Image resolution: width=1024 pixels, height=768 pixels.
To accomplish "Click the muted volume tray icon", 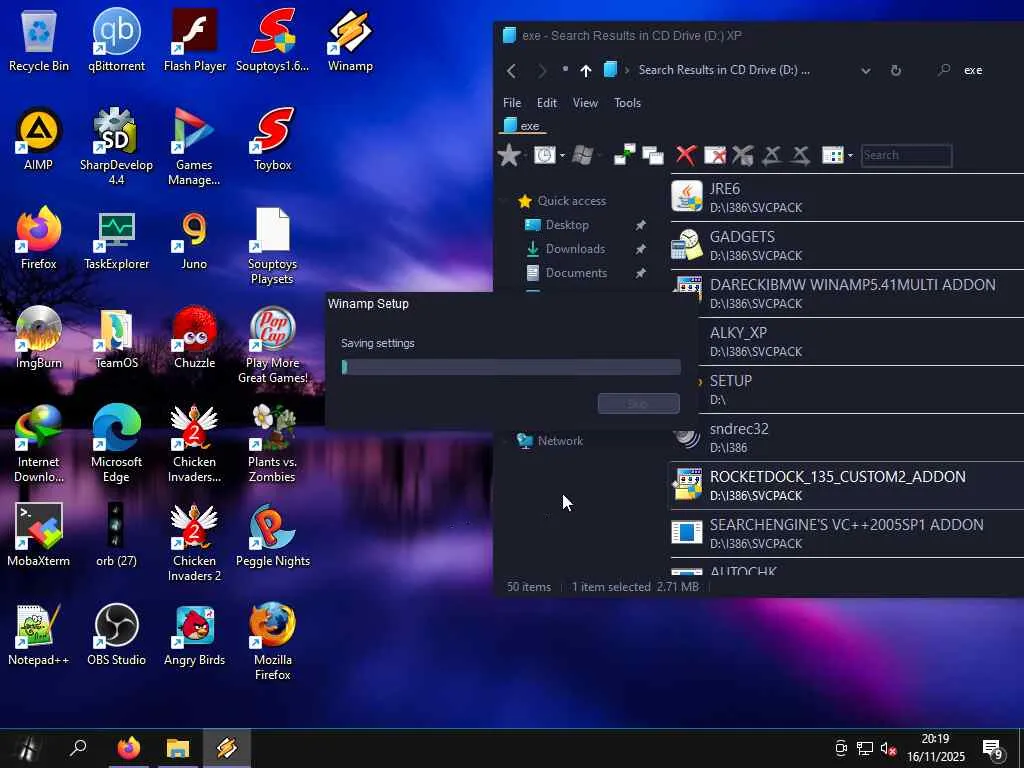I will coord(888,749).
